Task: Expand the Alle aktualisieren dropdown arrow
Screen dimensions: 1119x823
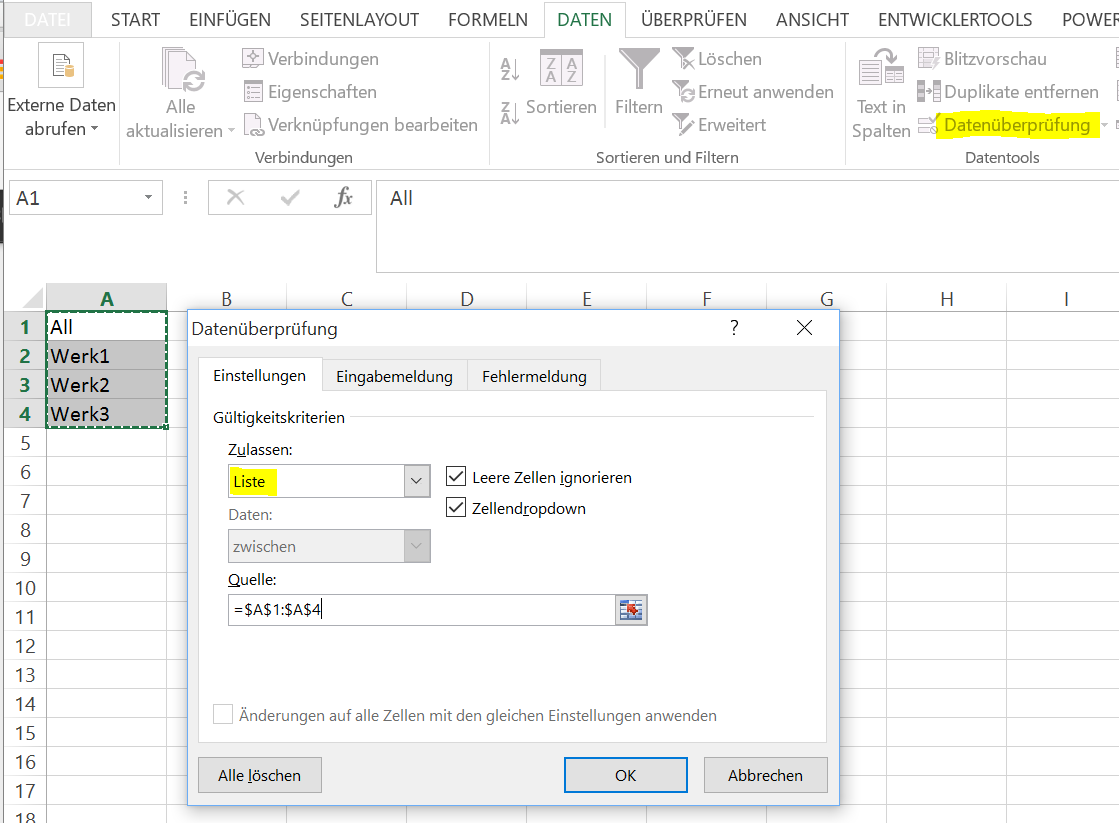Action: [231, 131]
